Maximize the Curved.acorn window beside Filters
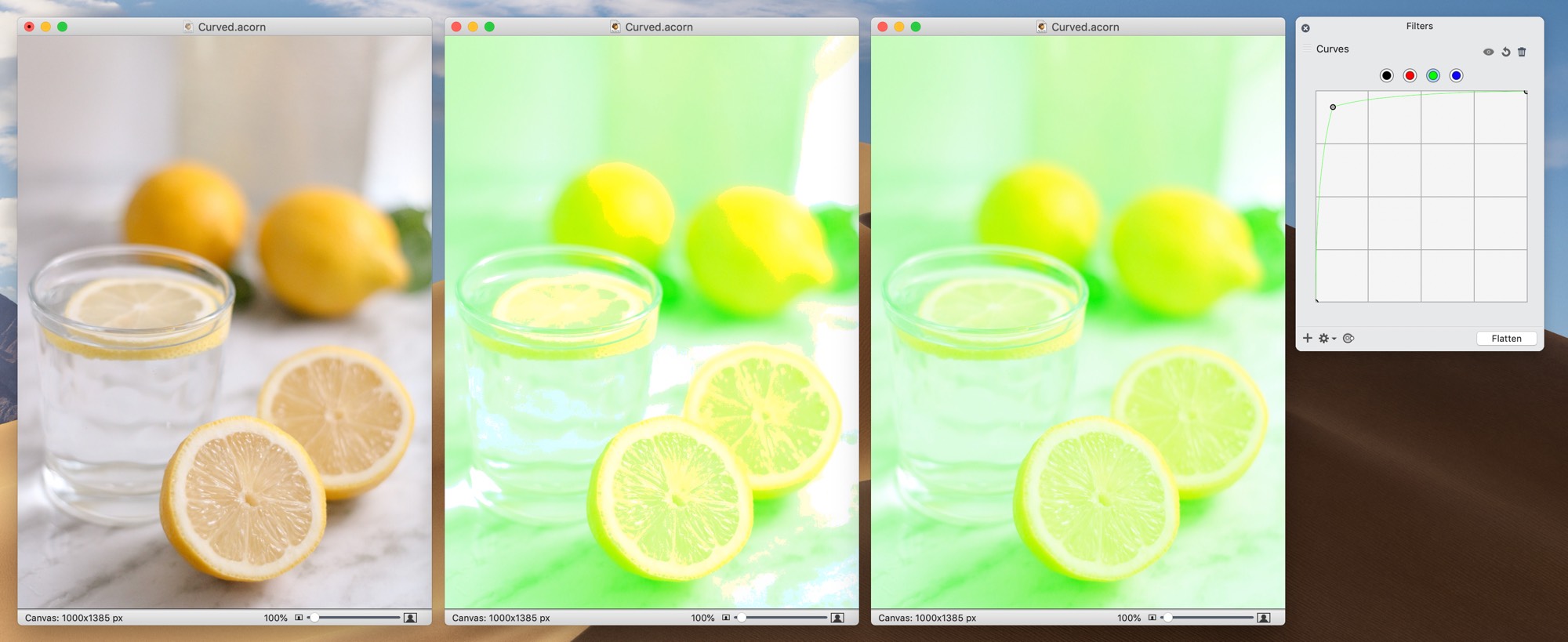This screenshot has width=1568, height=642. (x=916, y=27)
